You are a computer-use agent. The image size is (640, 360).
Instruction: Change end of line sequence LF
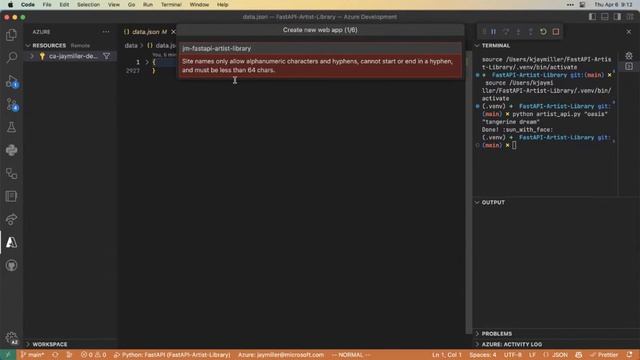tap(532, 355)
